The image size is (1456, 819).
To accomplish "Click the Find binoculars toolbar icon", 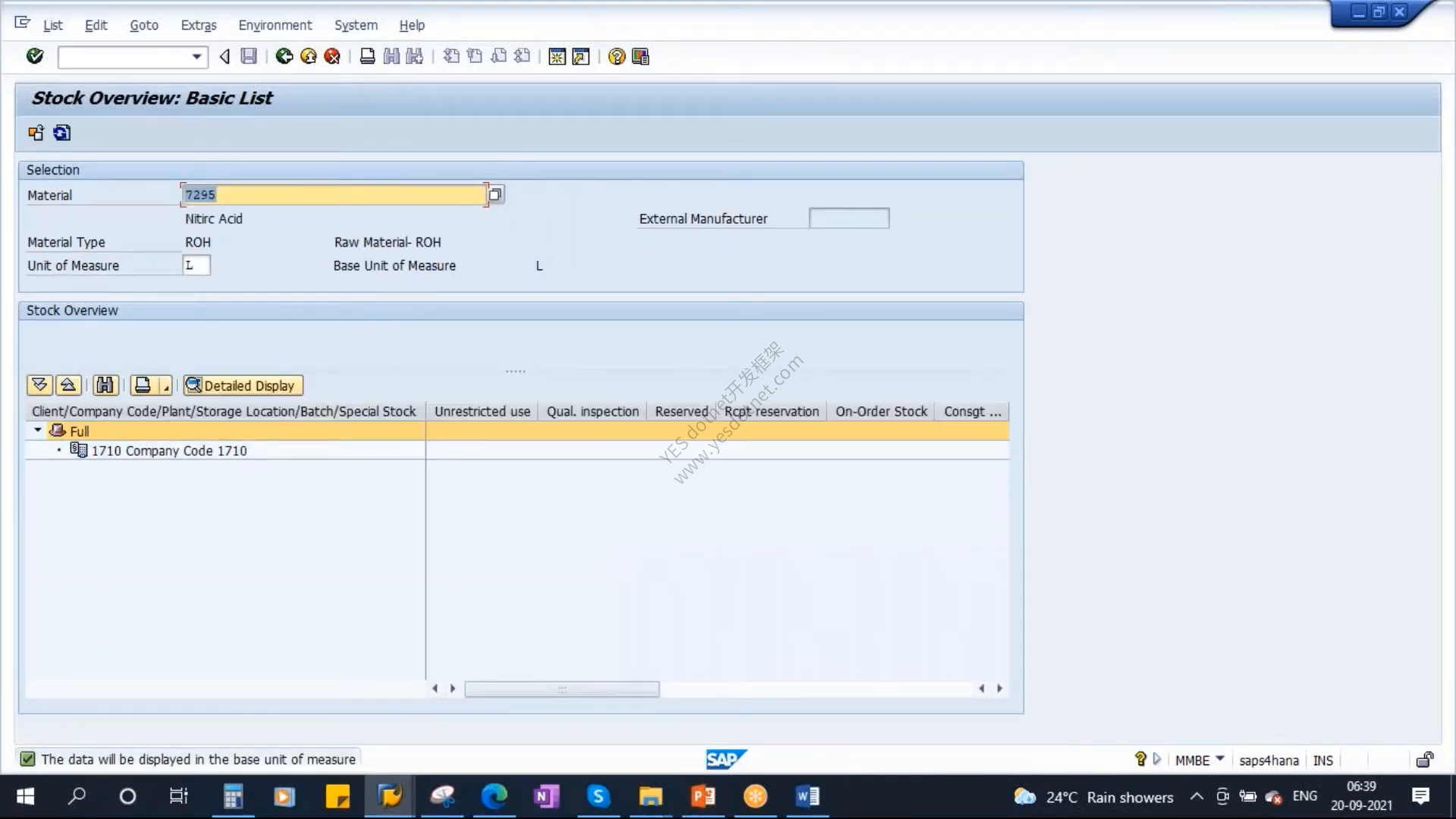I will [391, 56].
